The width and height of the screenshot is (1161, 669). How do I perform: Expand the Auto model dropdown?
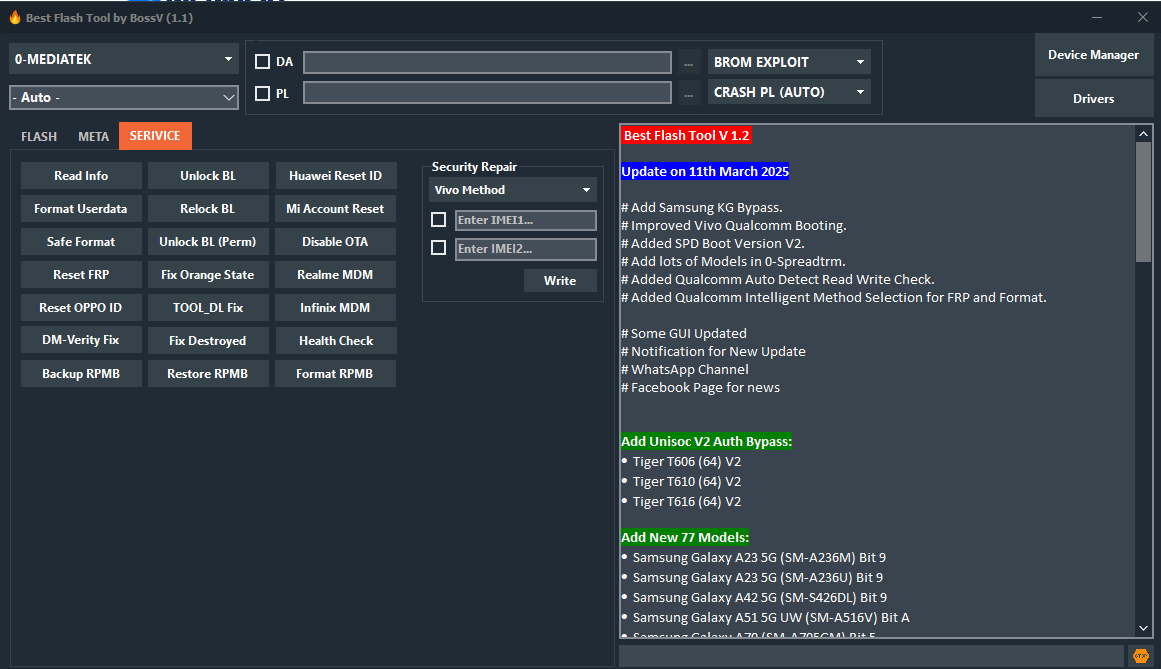coord(124,97)
